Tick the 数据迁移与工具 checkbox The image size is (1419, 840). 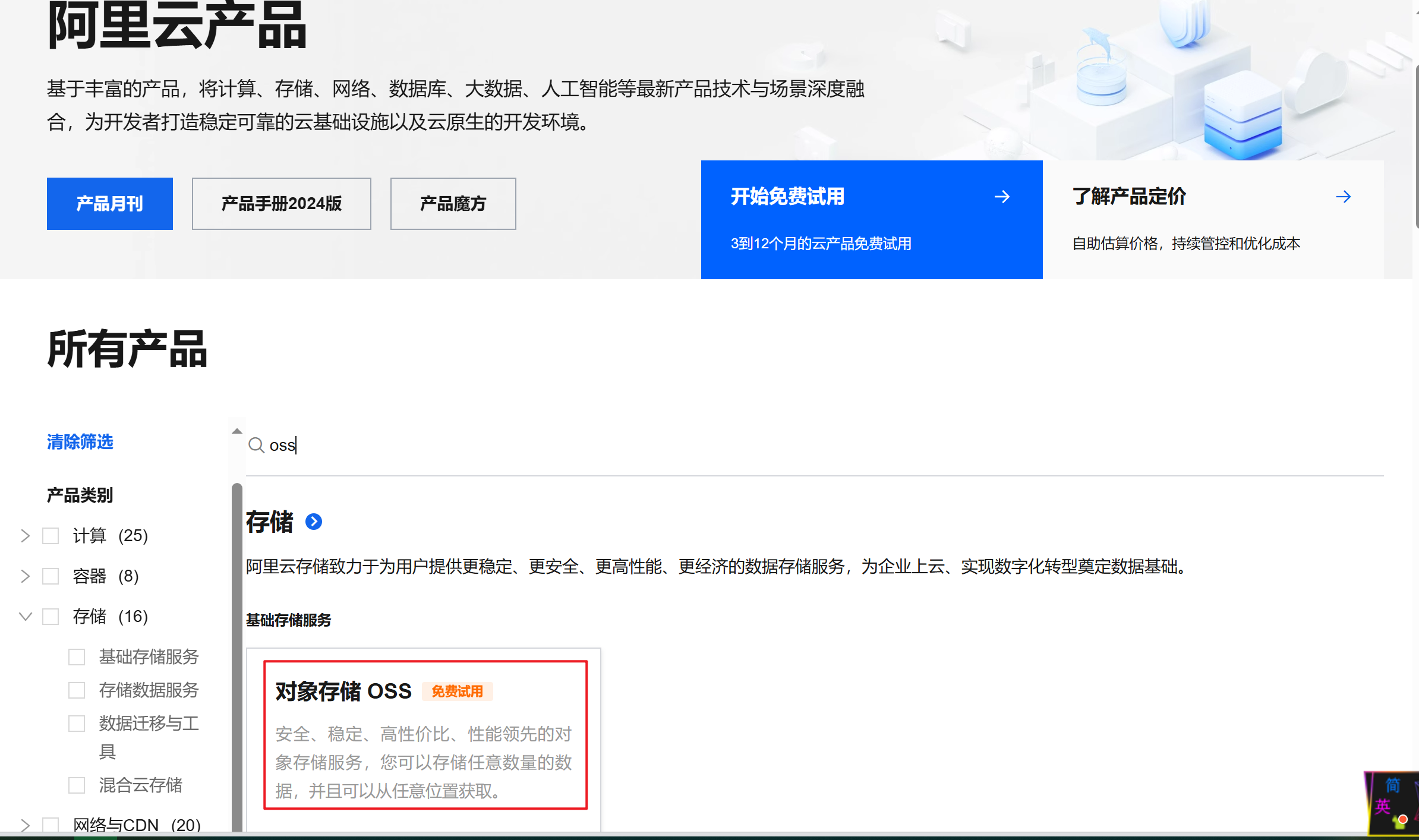coord(77,724)
